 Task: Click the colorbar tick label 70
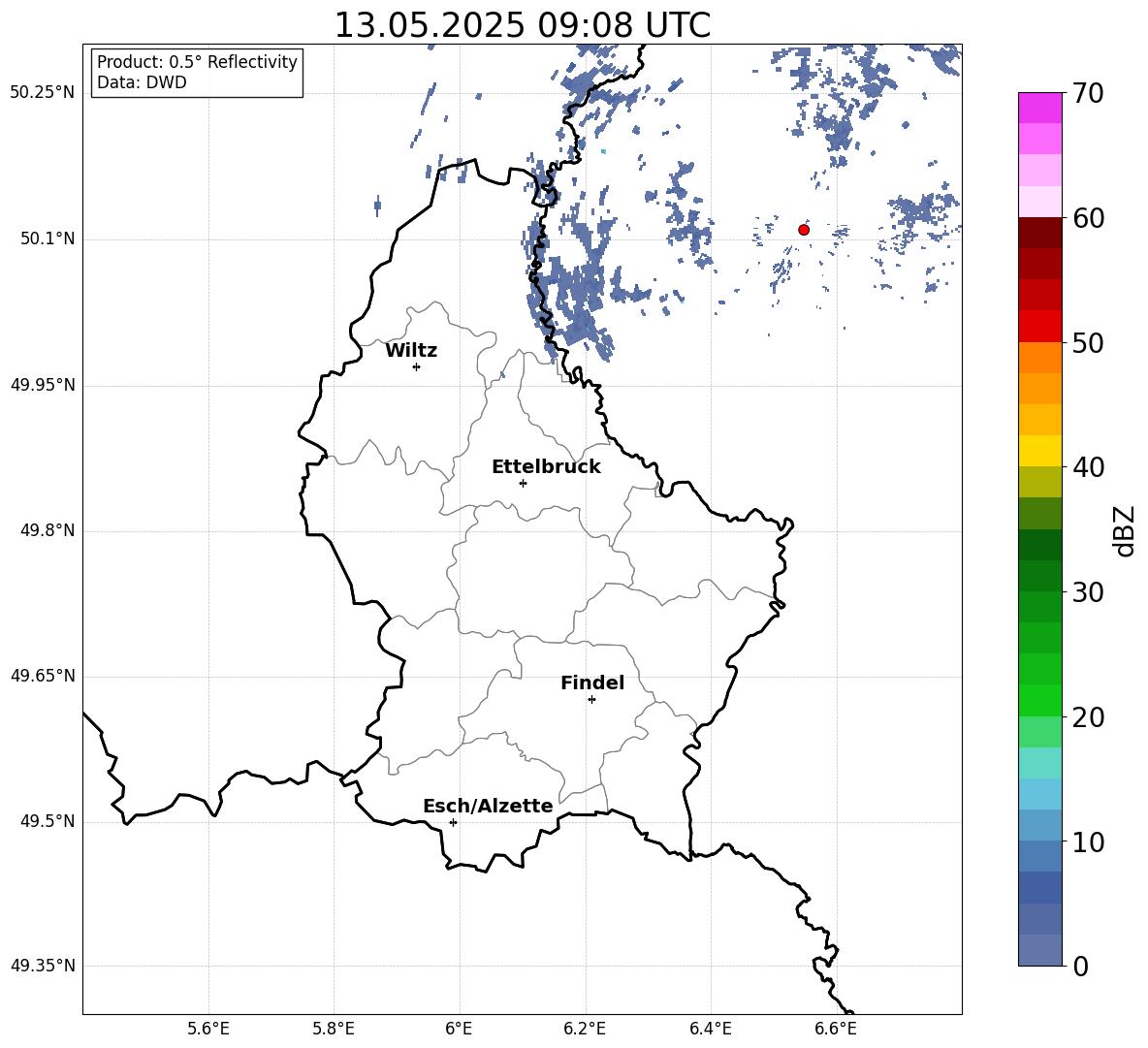tap(1088, 93)
